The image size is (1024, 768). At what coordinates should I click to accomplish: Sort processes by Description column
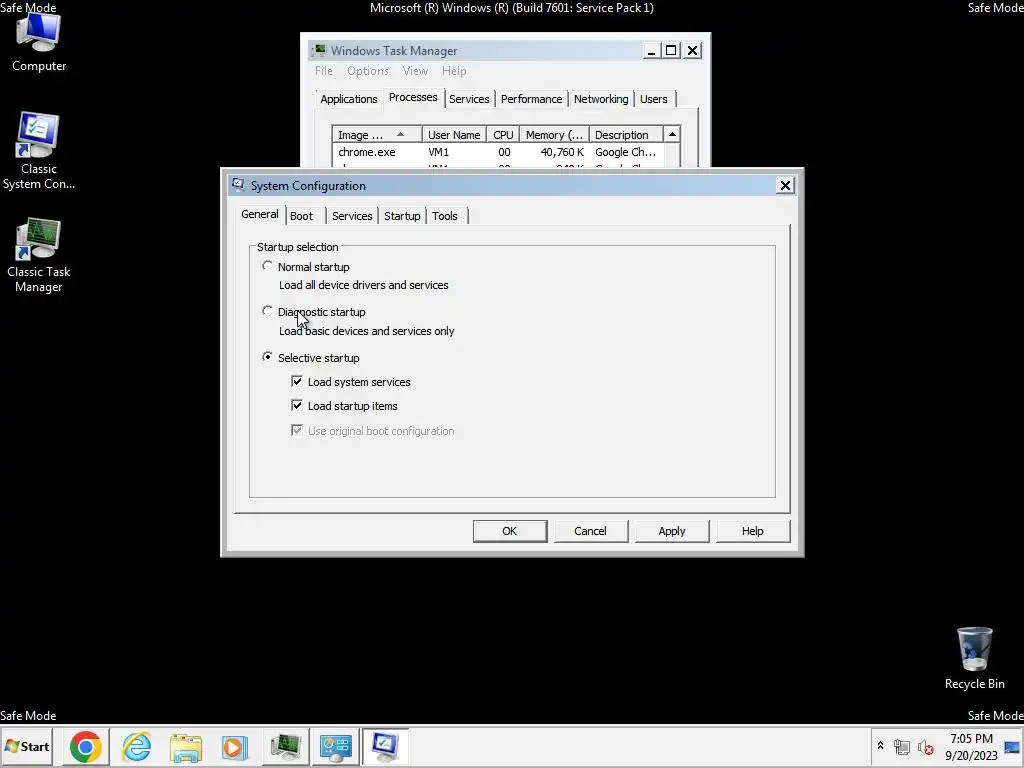(x=626, y=135)
